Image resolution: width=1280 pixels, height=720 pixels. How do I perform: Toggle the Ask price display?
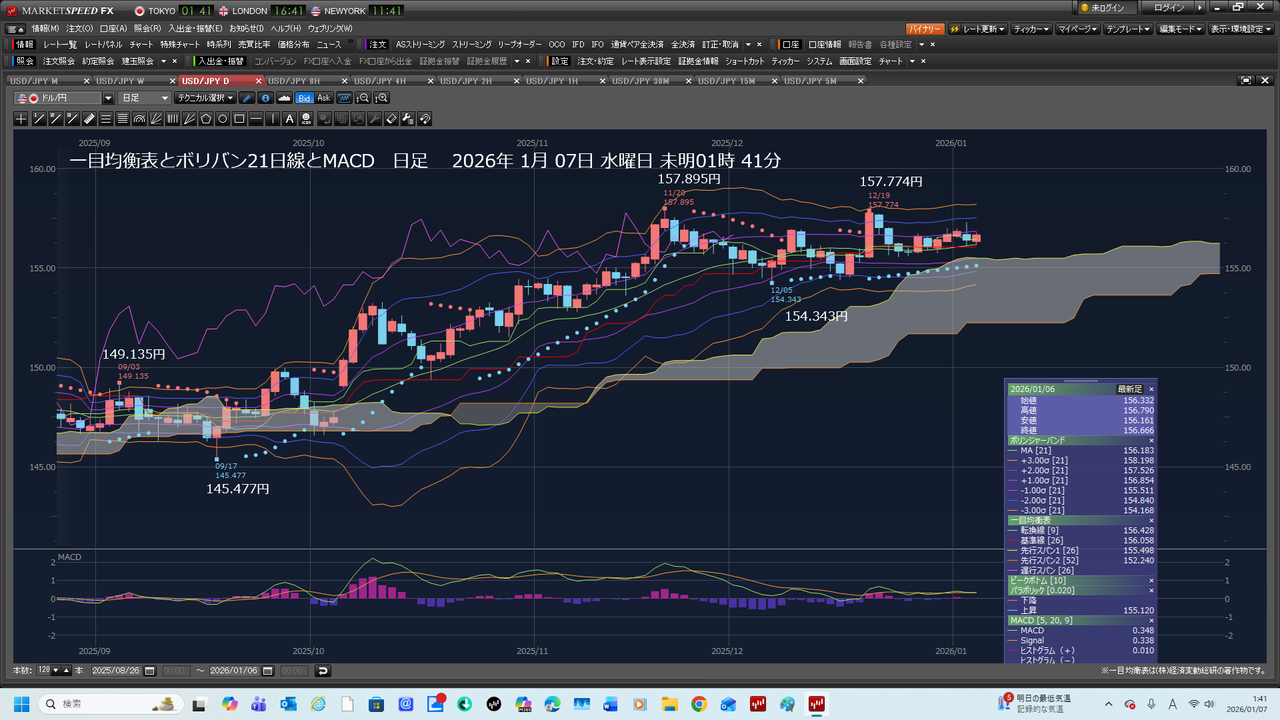323,98
